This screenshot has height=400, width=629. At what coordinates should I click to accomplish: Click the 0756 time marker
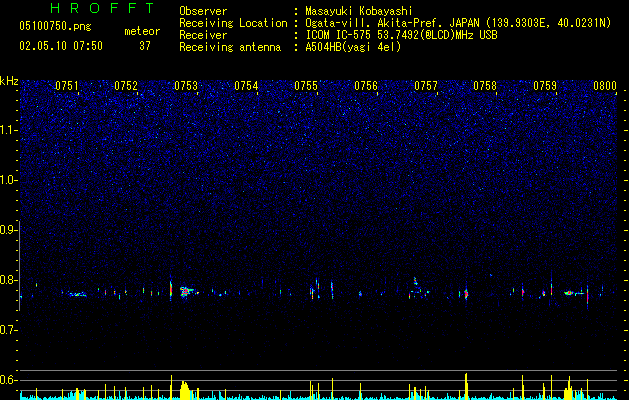click(x=366, y=86)
